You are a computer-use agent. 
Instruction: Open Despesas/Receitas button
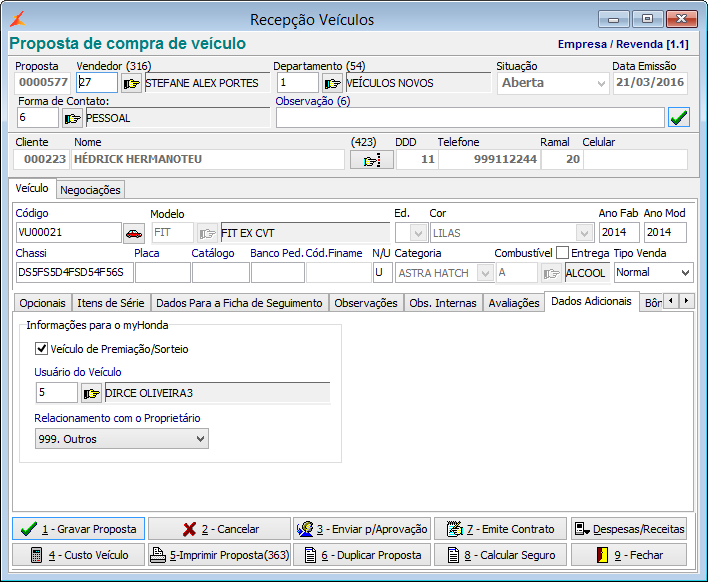pos(629,529)
